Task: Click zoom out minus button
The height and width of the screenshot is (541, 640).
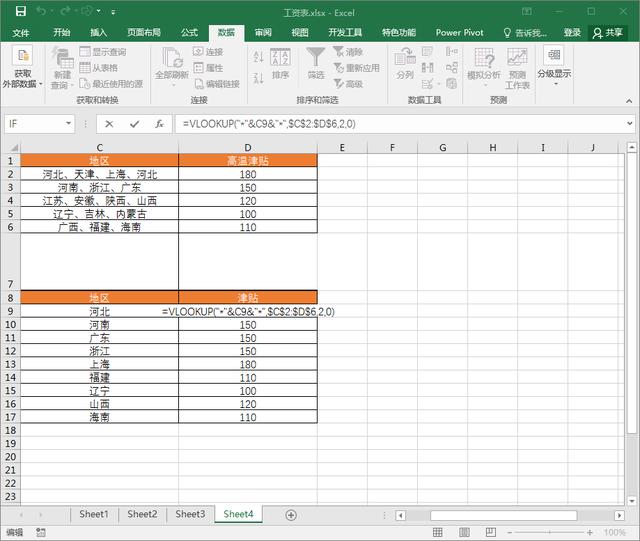Action: pyautogui.click(x=509, y=532)
